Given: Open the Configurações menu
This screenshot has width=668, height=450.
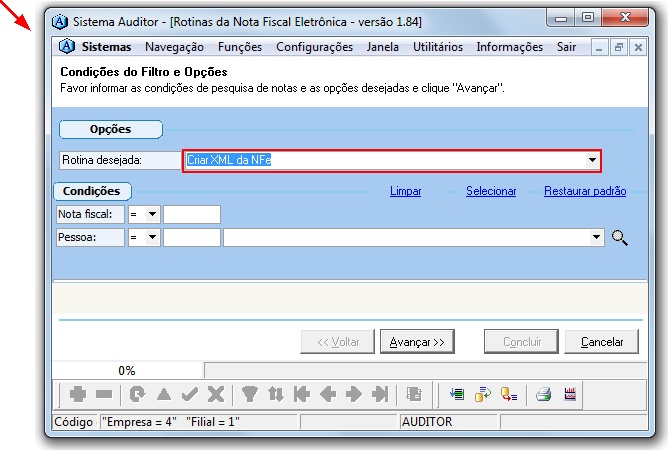Looking at the screenshot, I should coord(314,47).
